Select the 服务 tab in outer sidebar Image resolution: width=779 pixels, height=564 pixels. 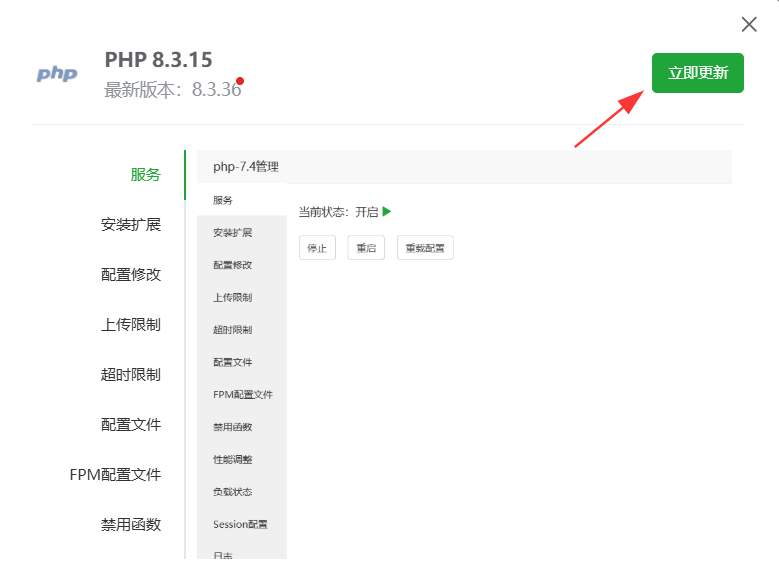(x=146, y=175)
